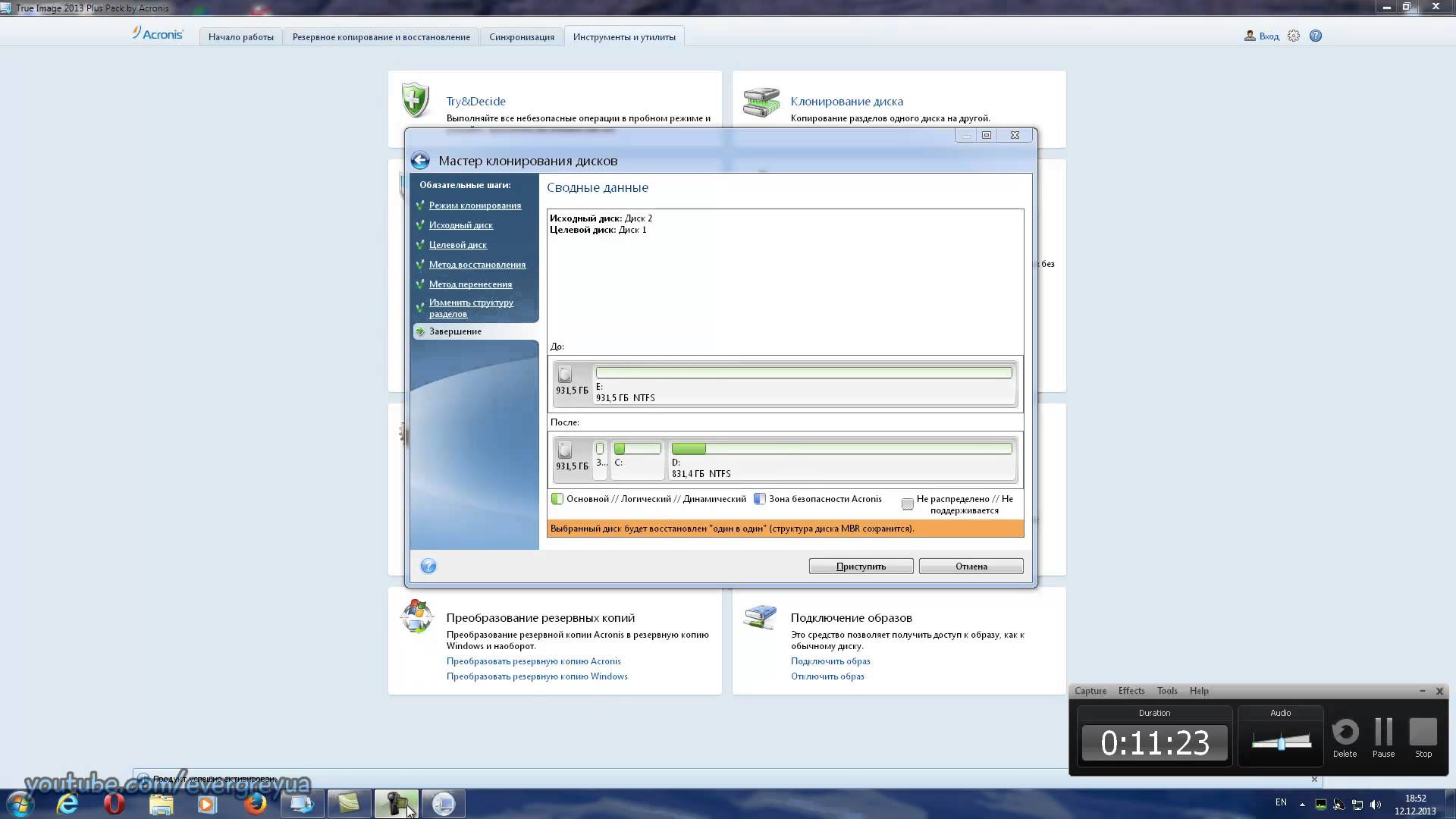Switch to Резервное копирование и восстановление tab
This screenshot has height=819, width=1456.
click(381, 36)
